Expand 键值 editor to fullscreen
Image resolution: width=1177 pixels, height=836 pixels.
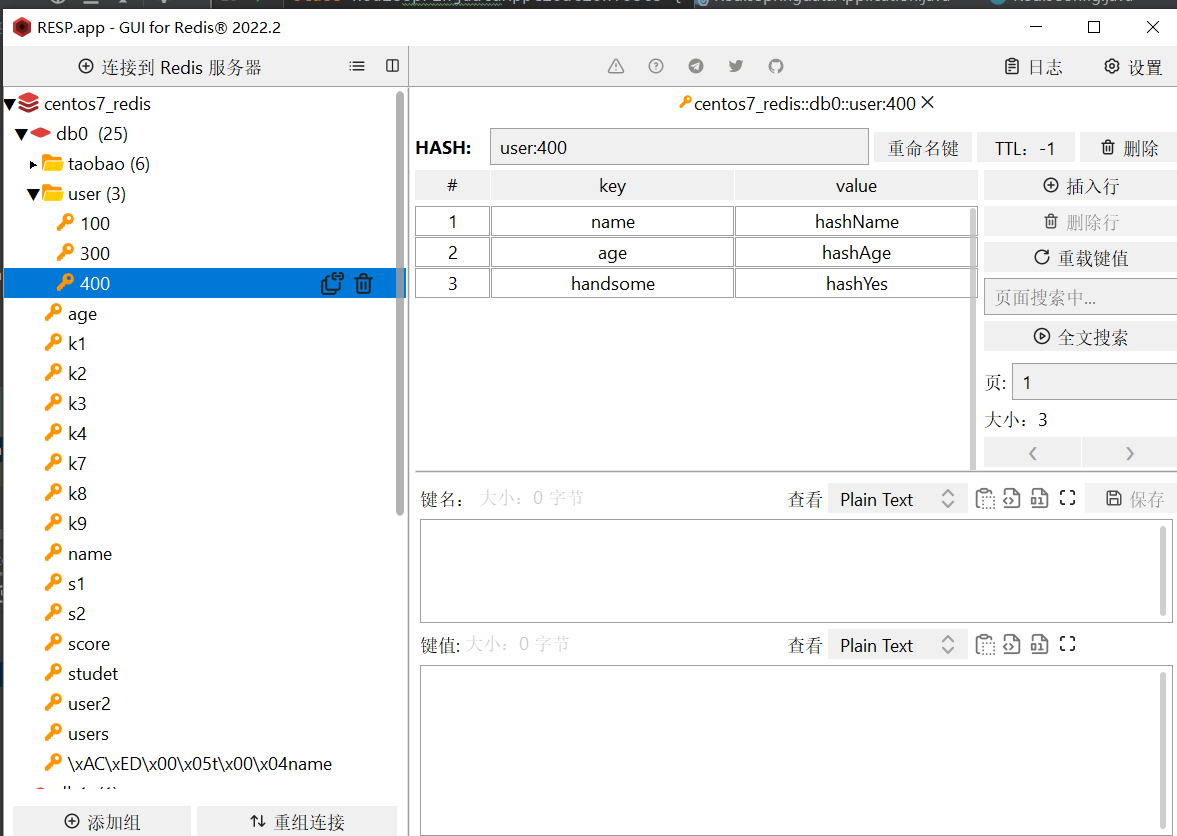coord(1067,643)
